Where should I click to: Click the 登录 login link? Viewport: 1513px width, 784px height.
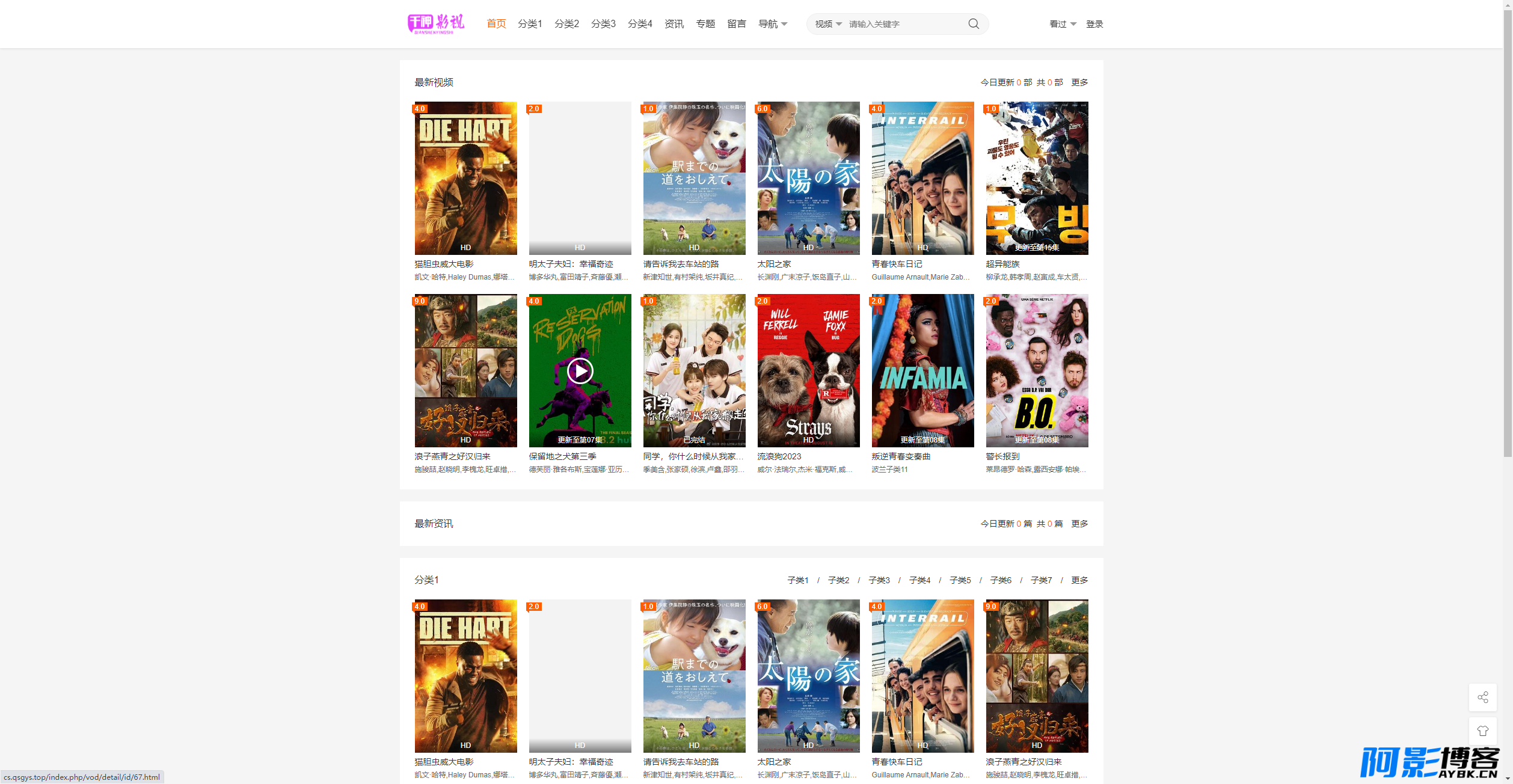1094,24
